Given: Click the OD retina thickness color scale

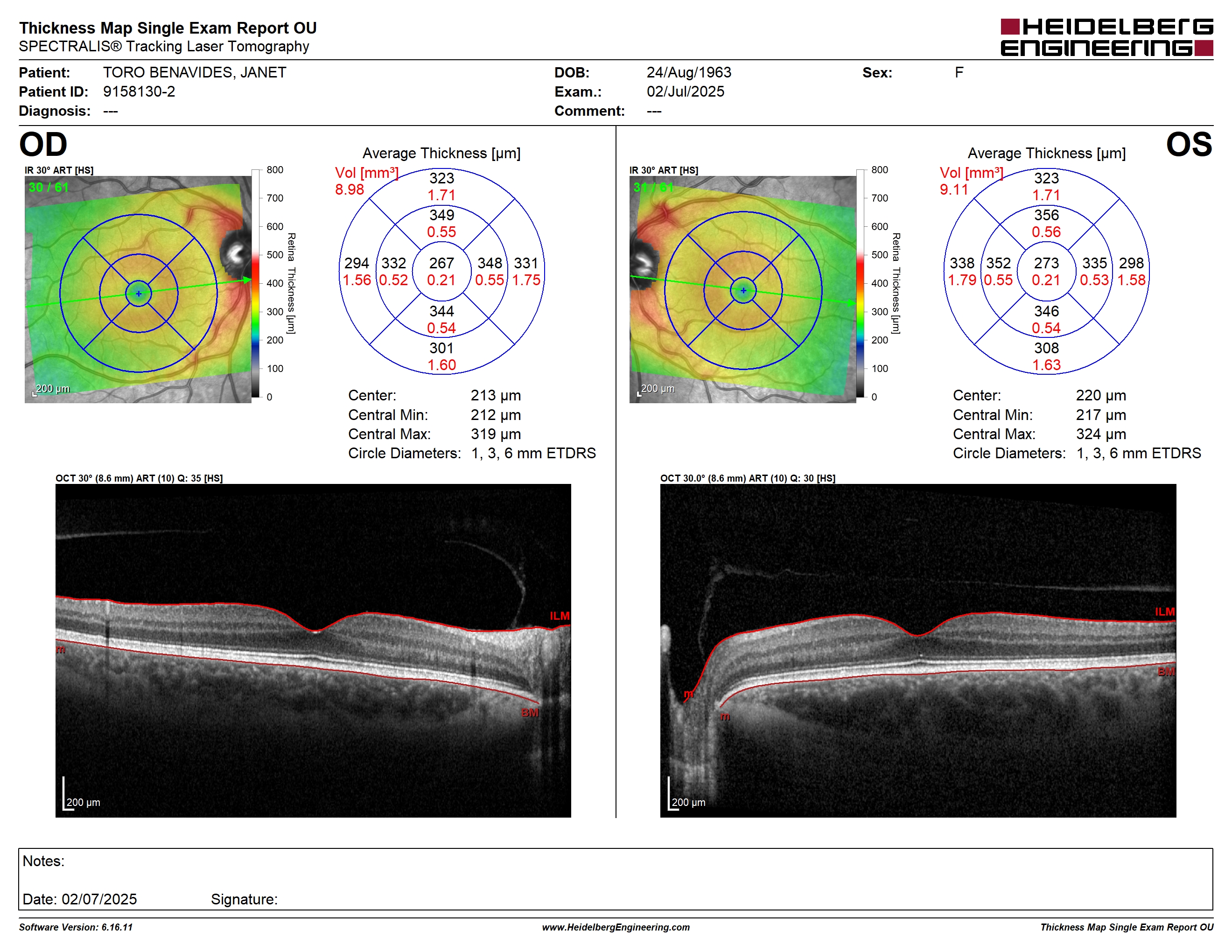Looking at the screenshot, I should 256,283.
